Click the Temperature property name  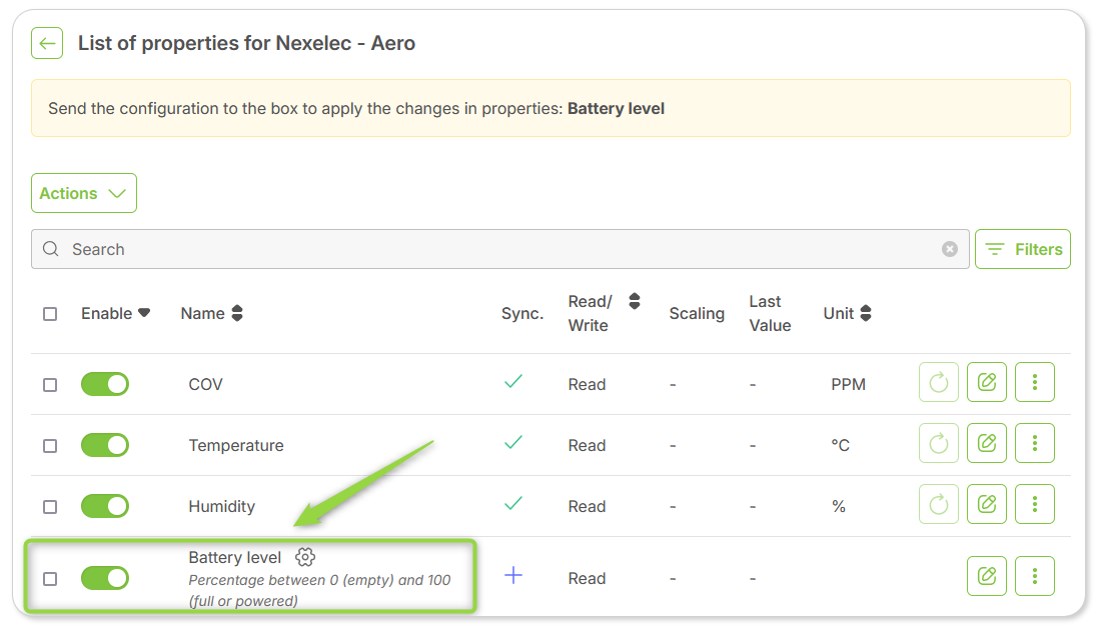pos(236,446)
